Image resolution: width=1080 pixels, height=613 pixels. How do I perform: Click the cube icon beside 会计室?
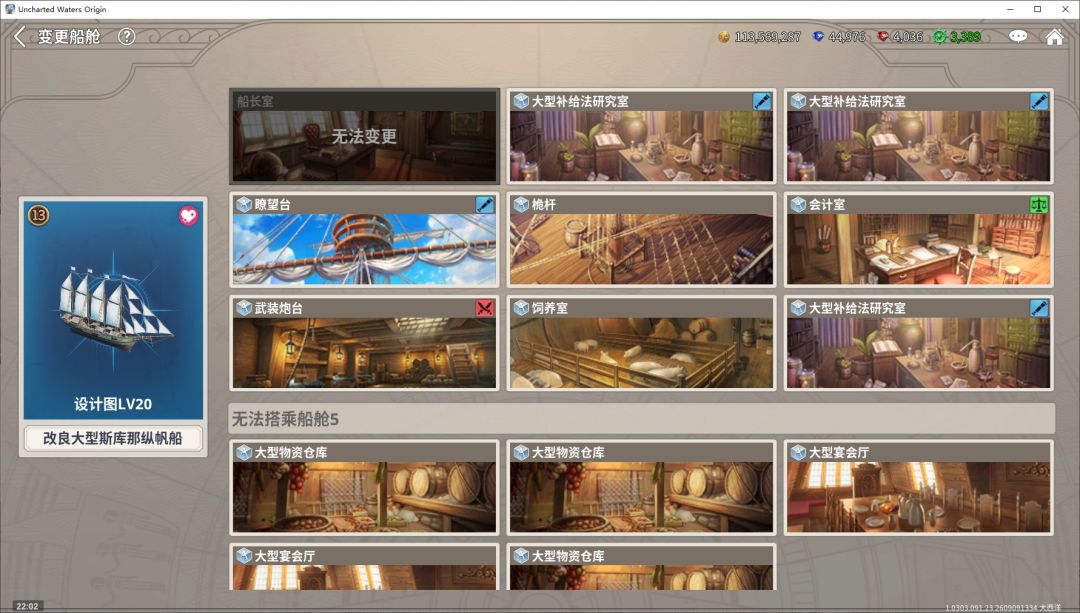798,205
